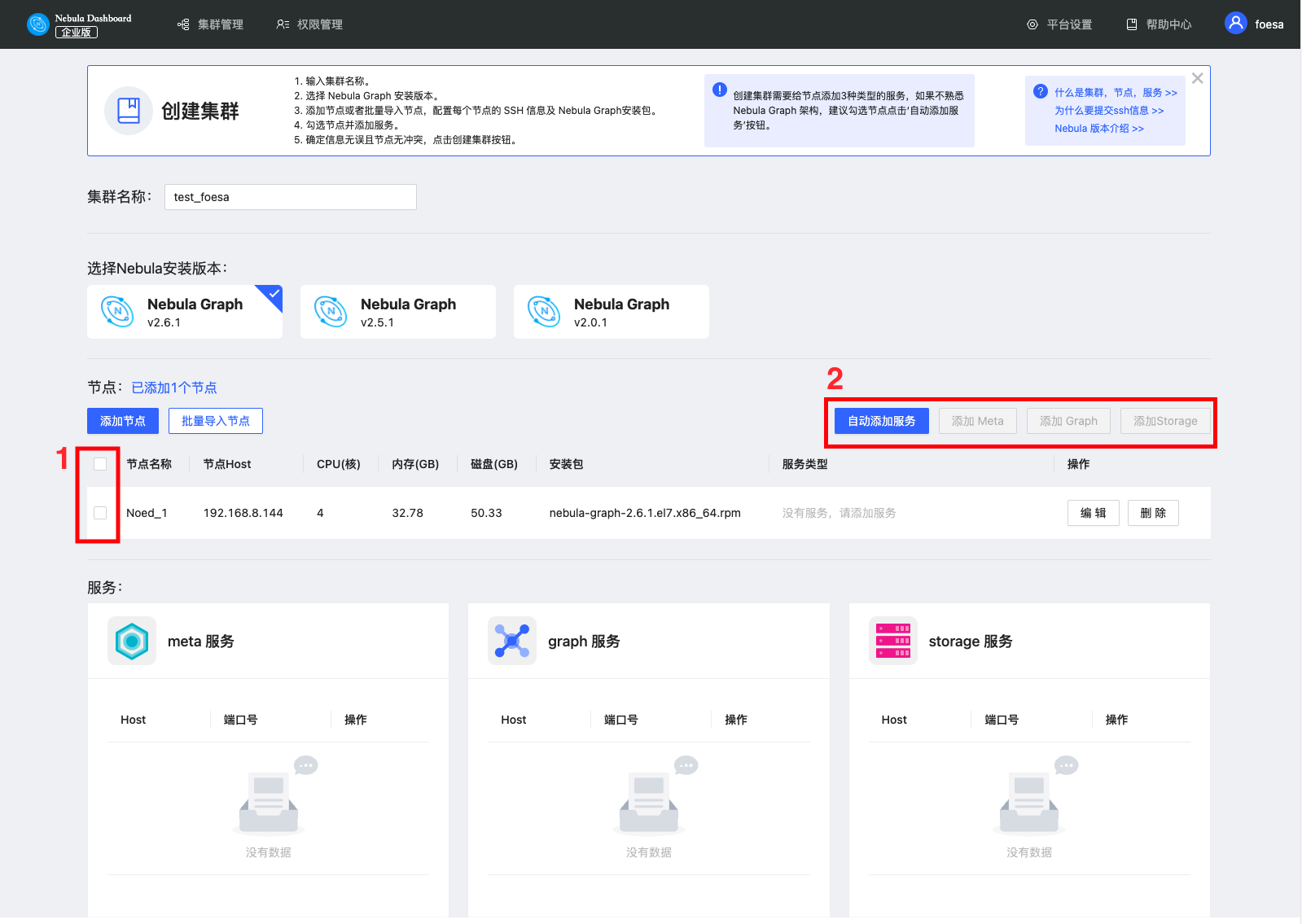Select Nebula Graph v2.5.1 version card
The width and height of the screenshot is (1302, 924).
[x=397, y=312]
